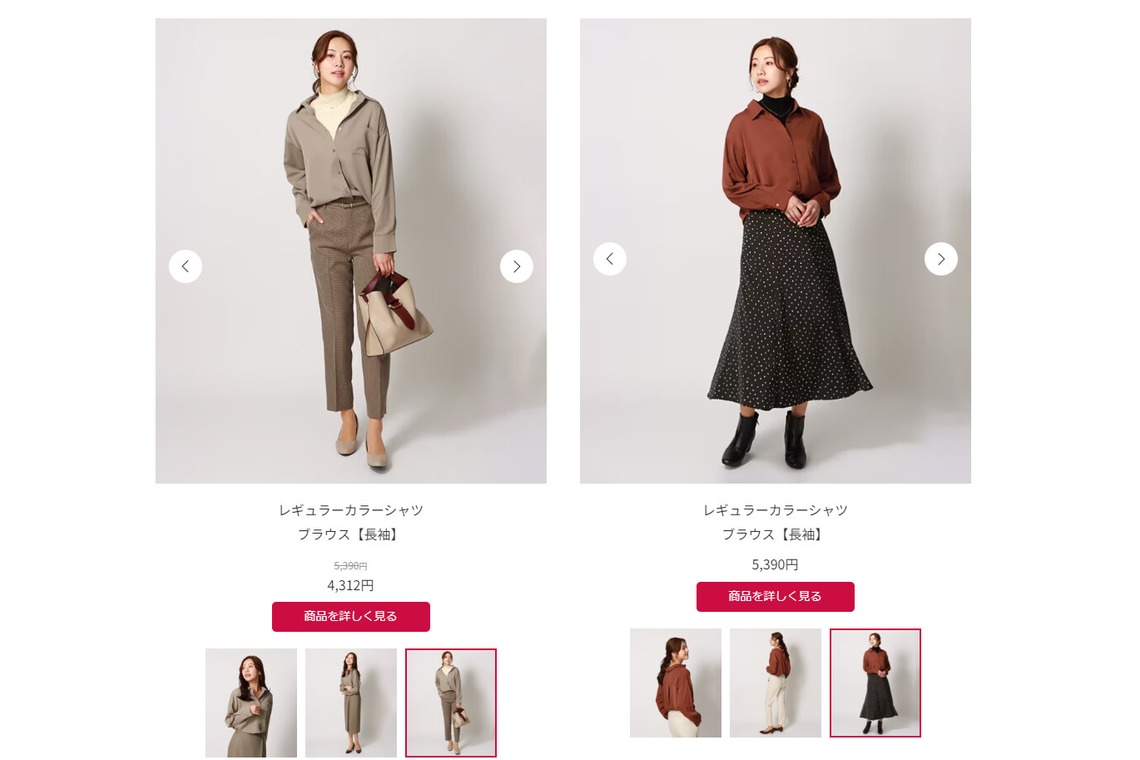View details button under 4,312円 product
Image resolution: width=1140 pixels, height=760 pixels.
tap(350, 617)
